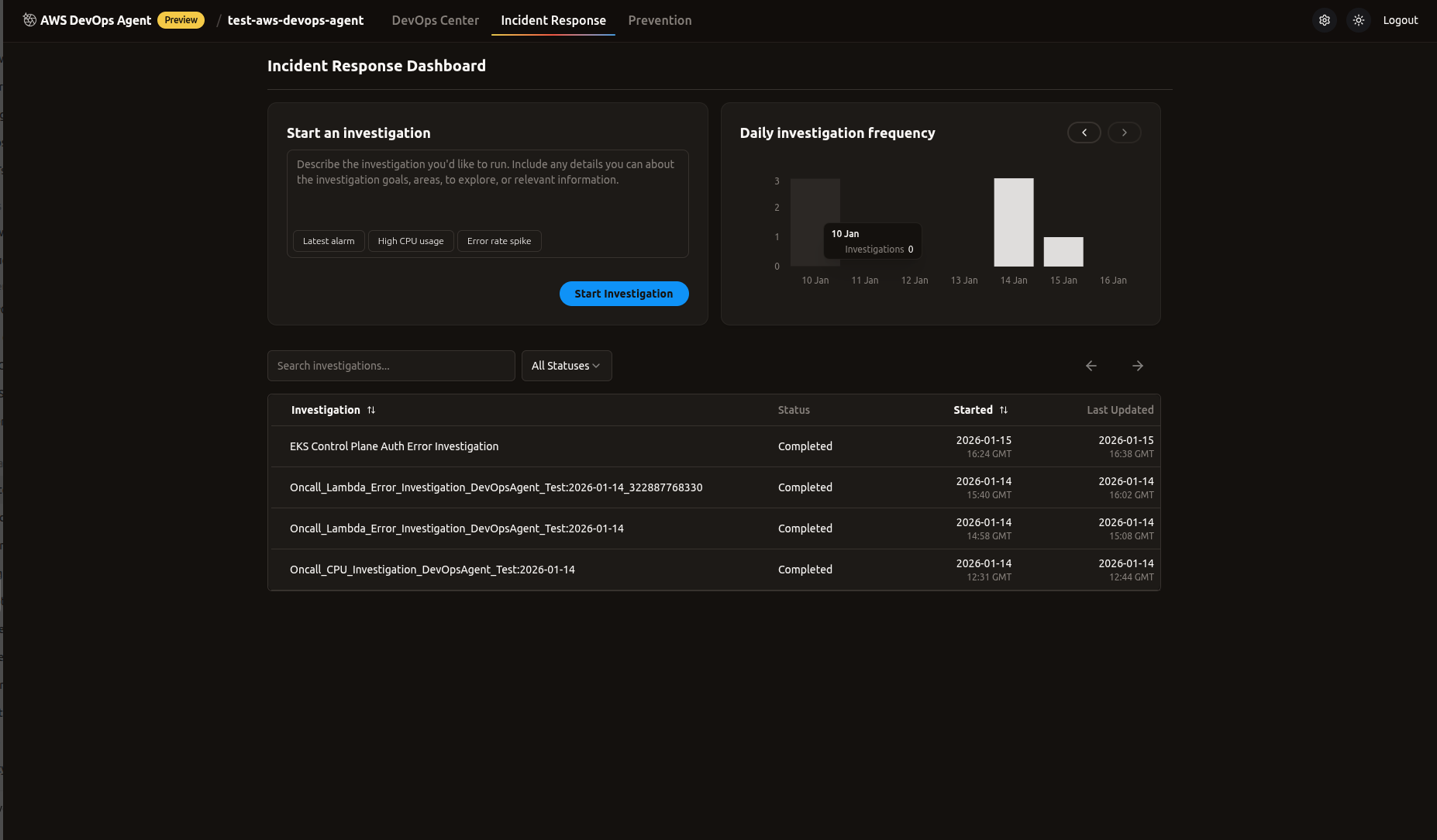Open the Prevention tab

click(660, 20)
